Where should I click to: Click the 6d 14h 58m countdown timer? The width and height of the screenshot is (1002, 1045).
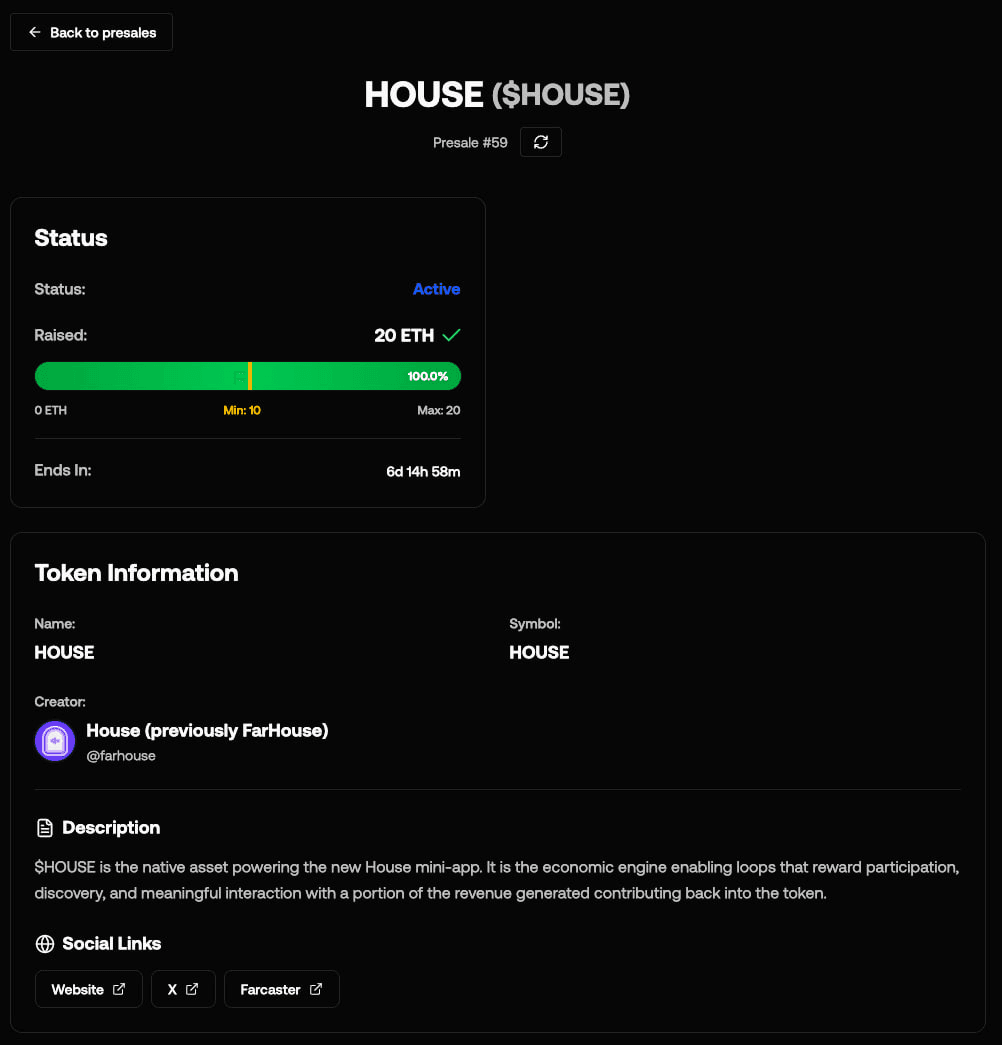[423, 471]
